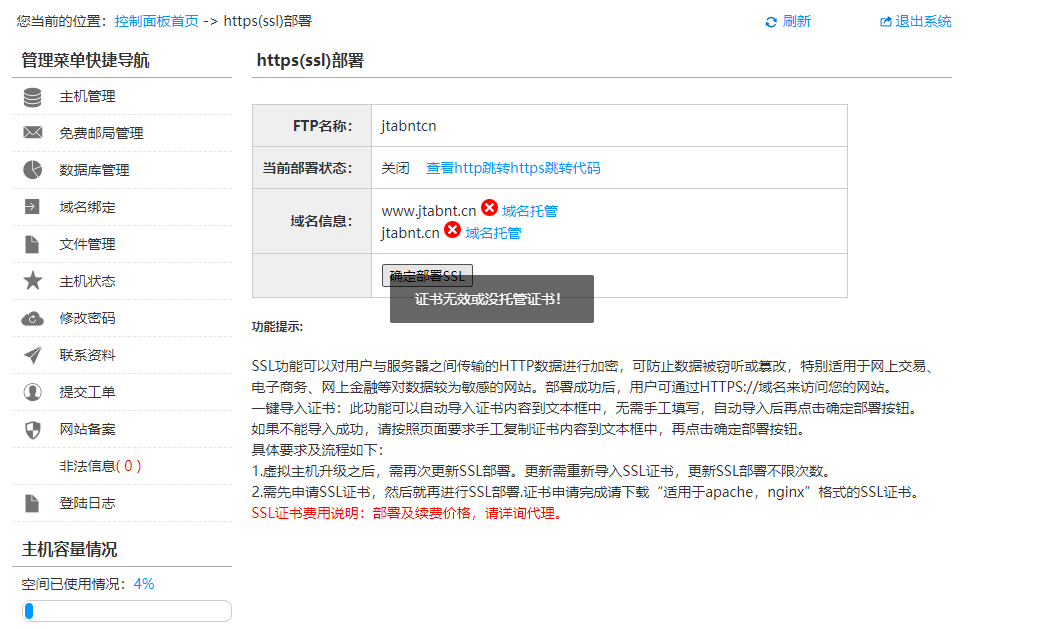Click 域名托管 link for www.jtabnt.cn
The image size is (1054, 629).
tap(530, 211)
